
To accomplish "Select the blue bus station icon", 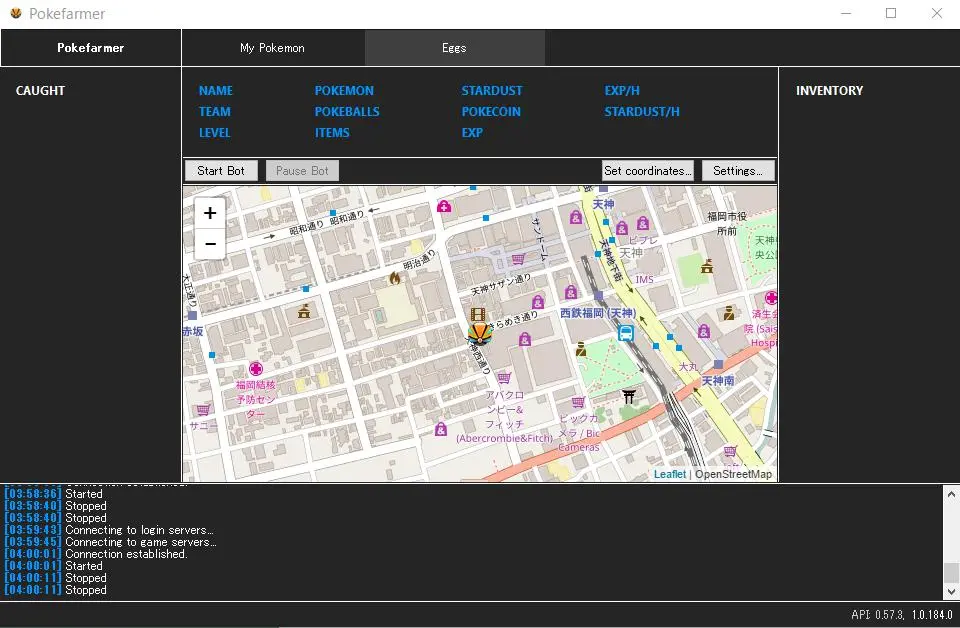I will pos(625,333).
